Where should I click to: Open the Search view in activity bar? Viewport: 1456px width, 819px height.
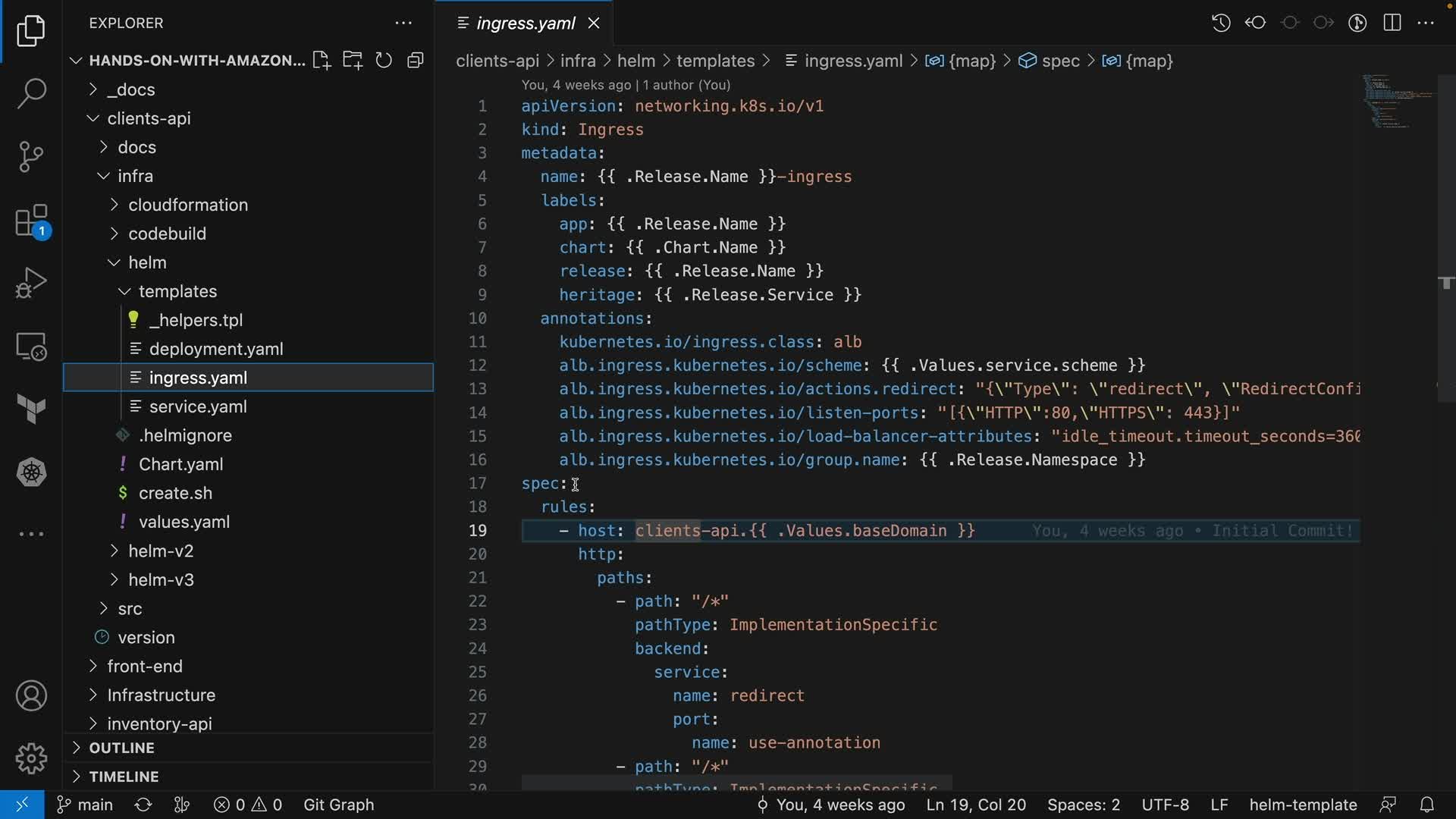pos(31,94)
